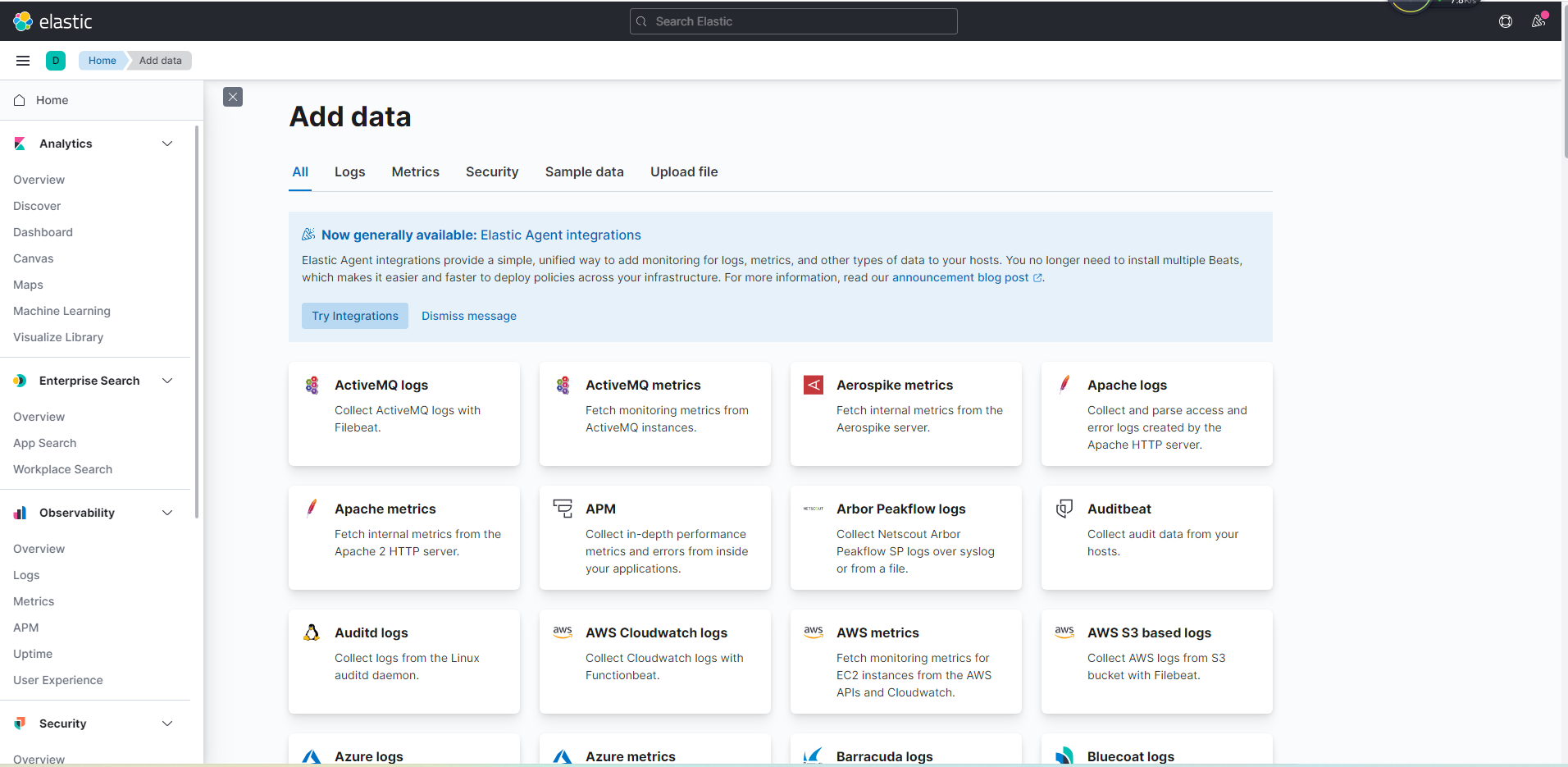Open Logs under Observability in sidebar
Screen dimensions: 1568x767
(26, 575)
